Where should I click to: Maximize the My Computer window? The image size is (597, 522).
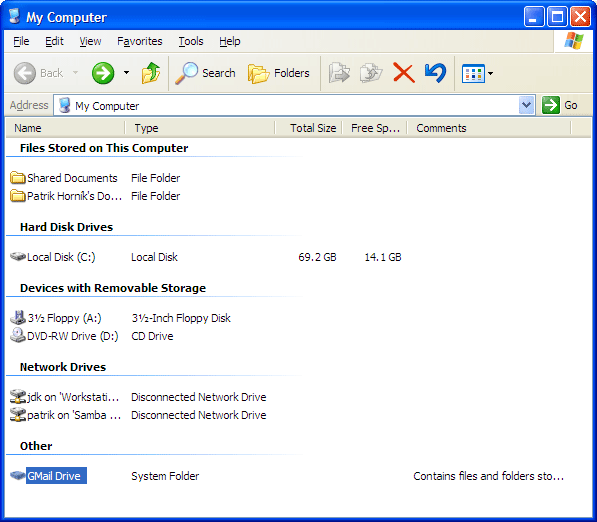557,17
